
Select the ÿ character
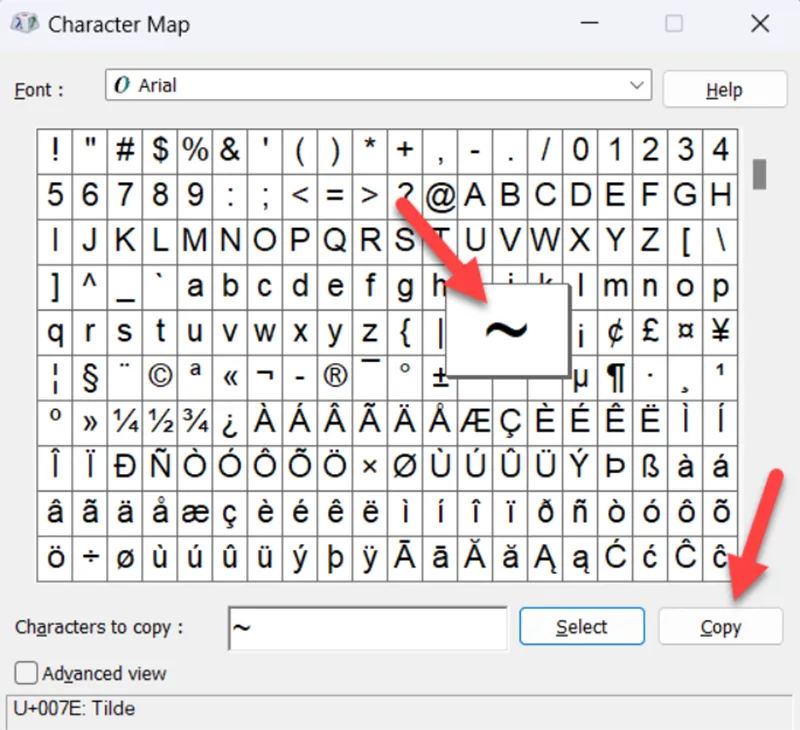pyautogui.click(x=370, y=559)
